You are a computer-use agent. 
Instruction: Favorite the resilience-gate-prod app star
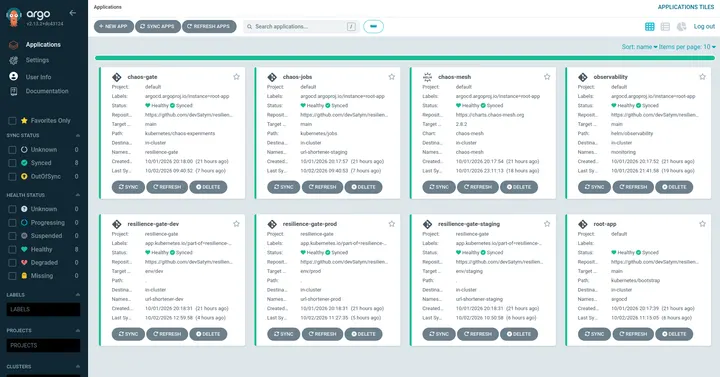click(x=392, y=224)
